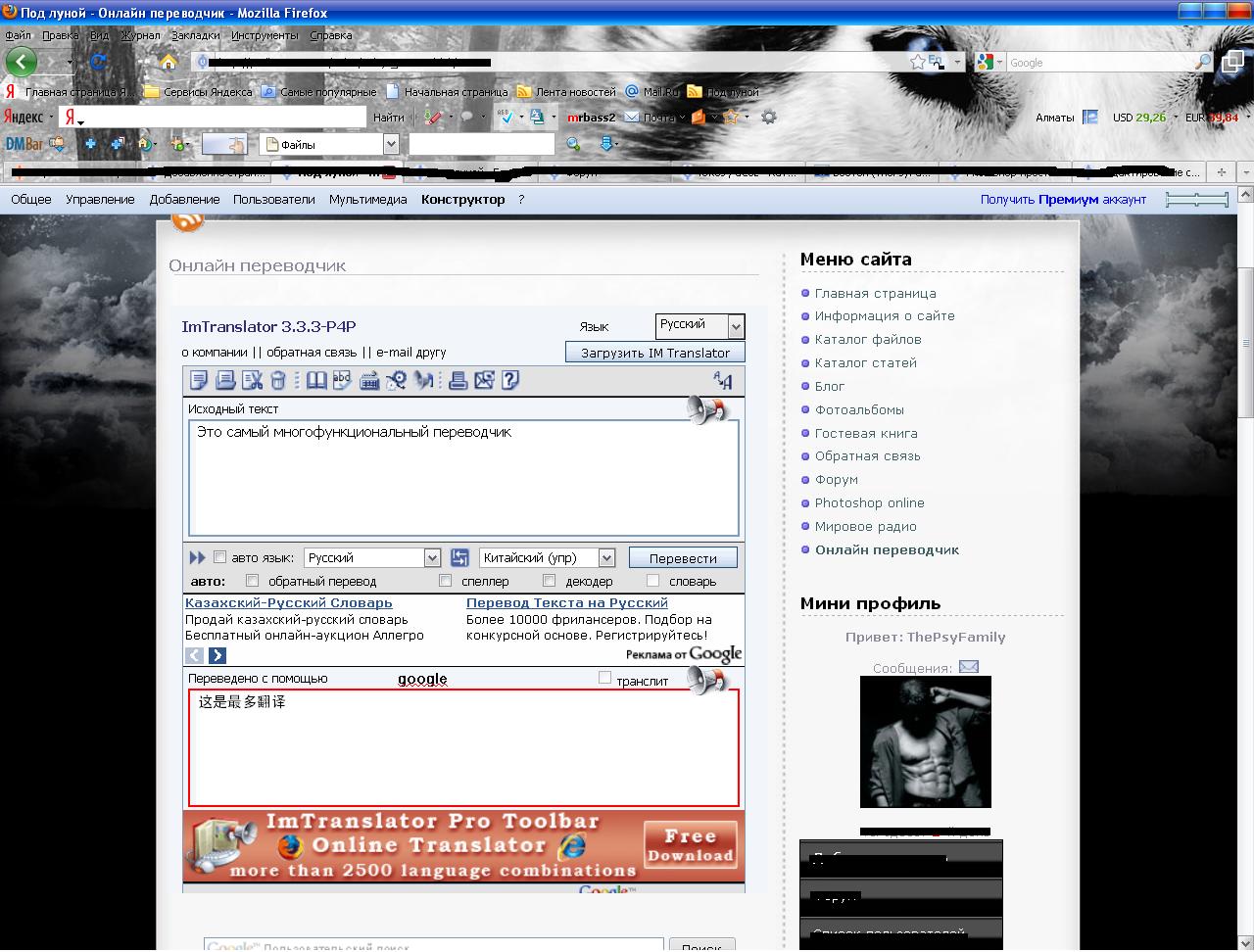Click the abc spell-check icon in ImTranslator toolbar
Screen dimensions: 1254x952
click(342, 380)
